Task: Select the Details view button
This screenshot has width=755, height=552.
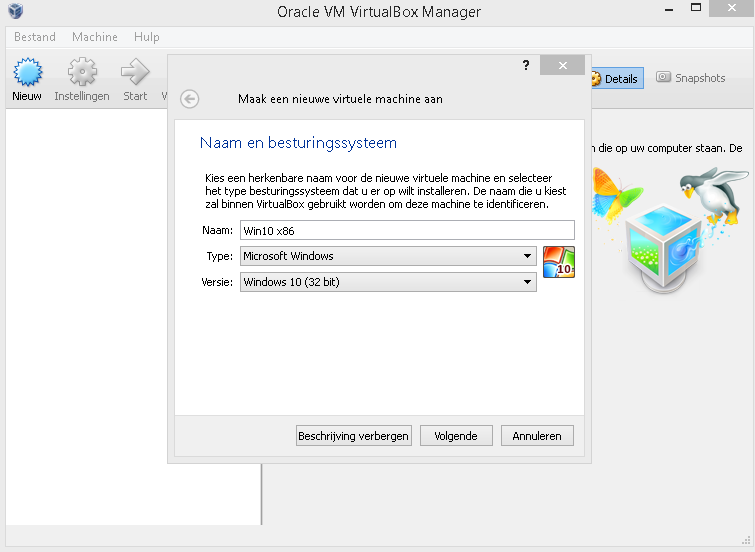Action: pyautogui.click(x=614, y=78)
